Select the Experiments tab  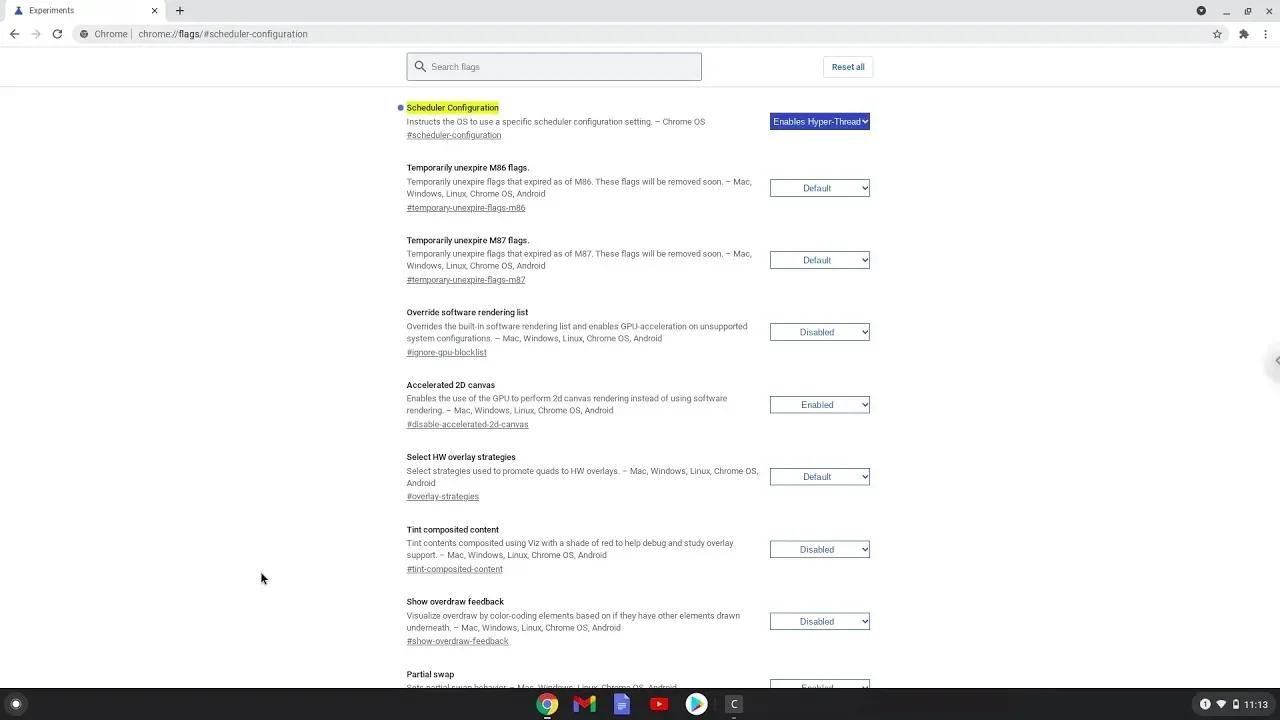pyautogui.click(x=84, y=11)
